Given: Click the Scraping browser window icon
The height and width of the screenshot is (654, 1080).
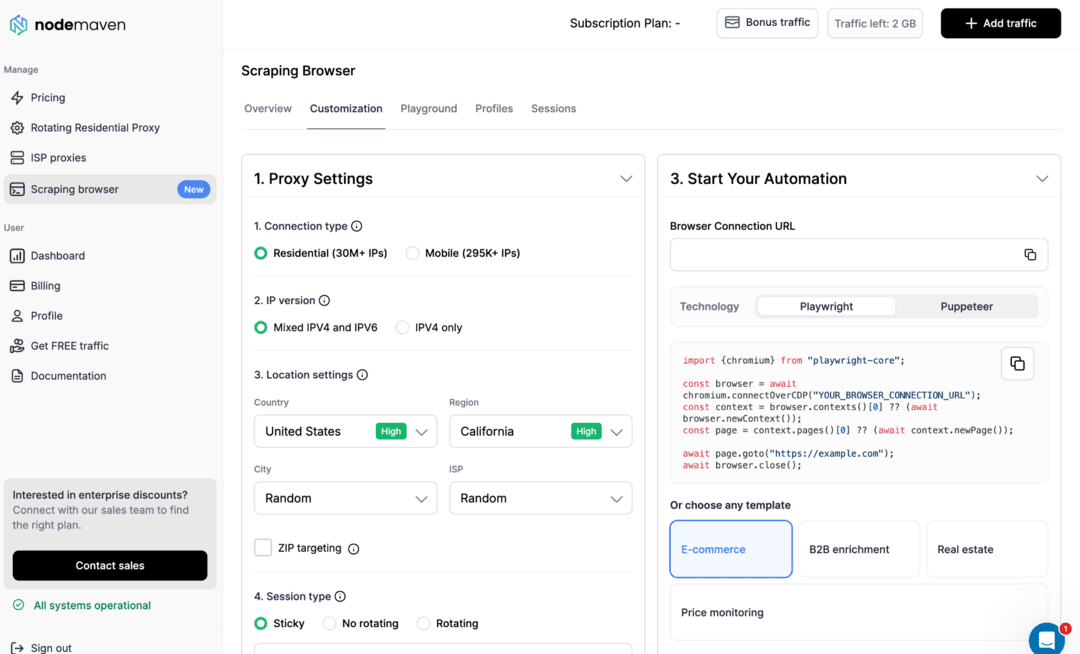Looking at the screenshot, I should 17,189.
